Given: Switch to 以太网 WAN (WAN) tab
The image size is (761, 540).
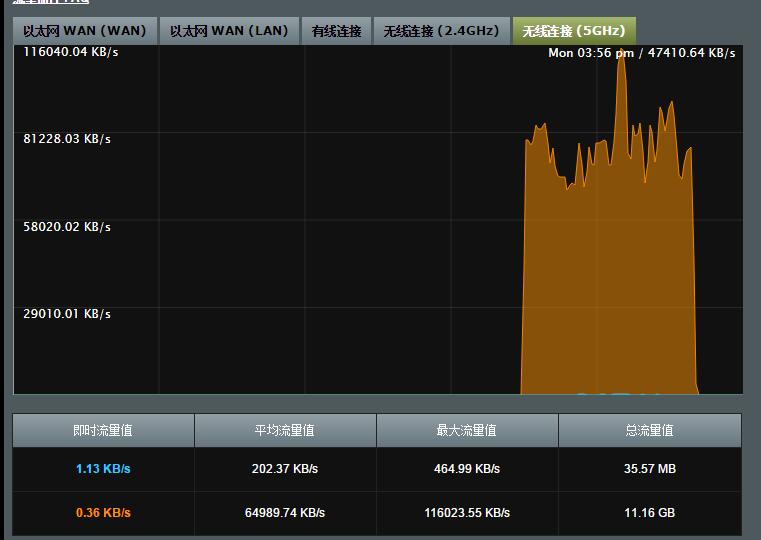Looking at the screenshot, I should pyautogui.click(x=85, y=31).
